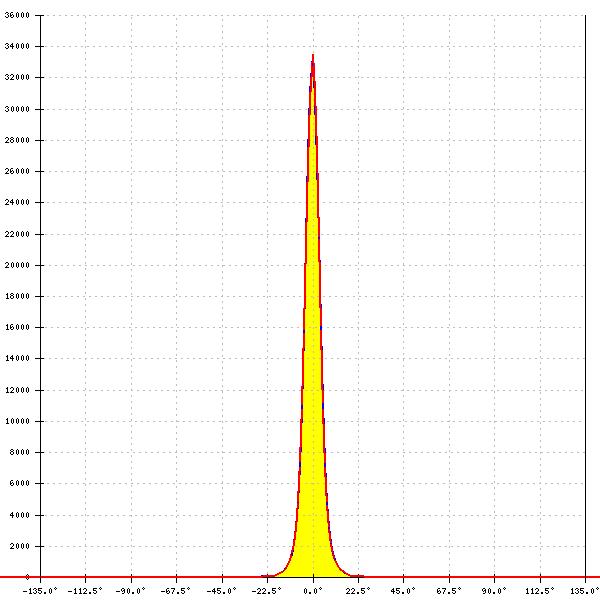Click the -67.5° x-axis label
The width and height of the screenshot is (600, 600).
176,591
